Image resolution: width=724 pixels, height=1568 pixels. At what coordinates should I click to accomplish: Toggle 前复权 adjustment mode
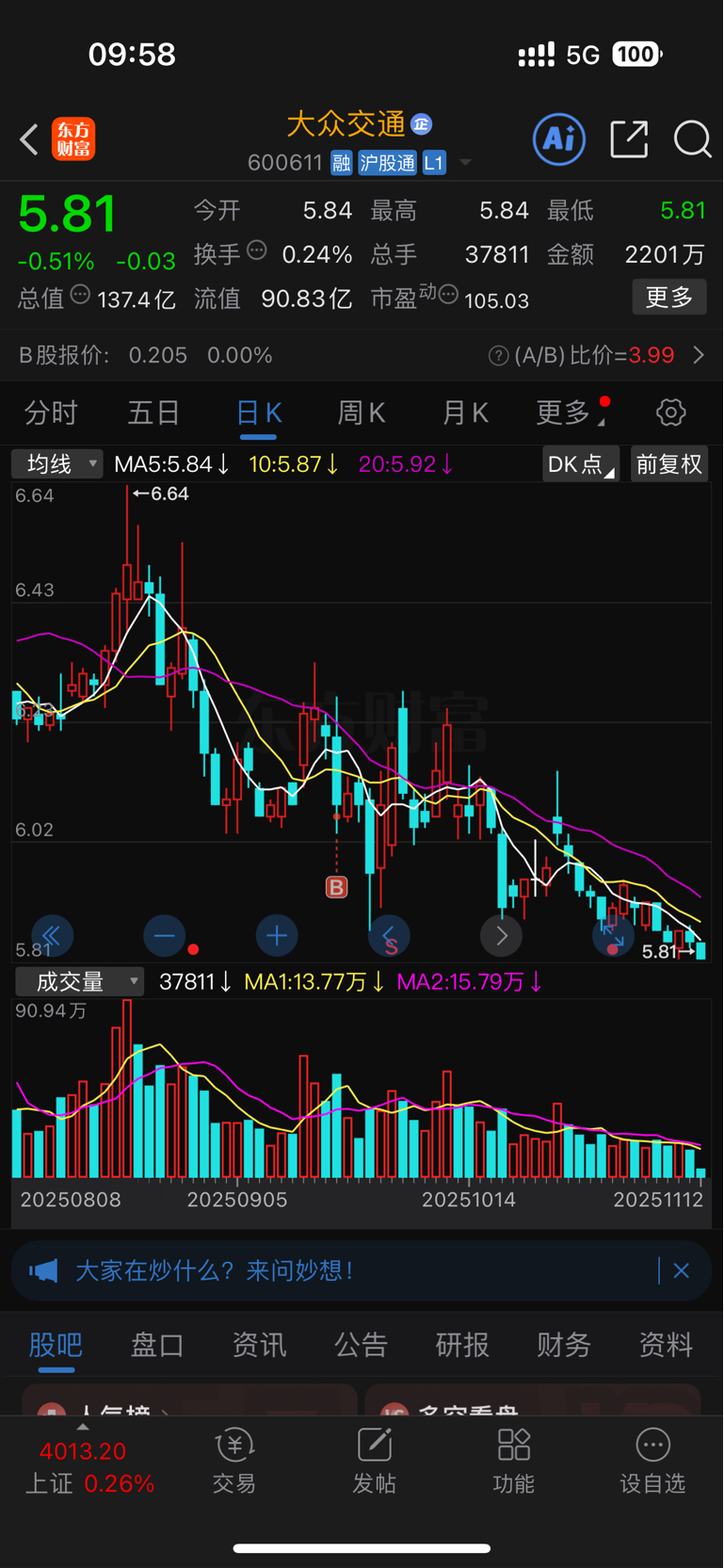[668, 464]
